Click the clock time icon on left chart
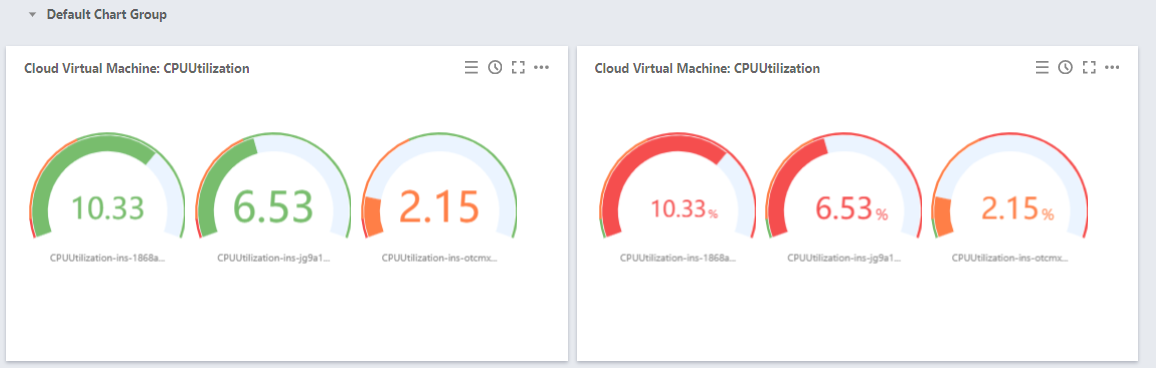 (495, 68)
